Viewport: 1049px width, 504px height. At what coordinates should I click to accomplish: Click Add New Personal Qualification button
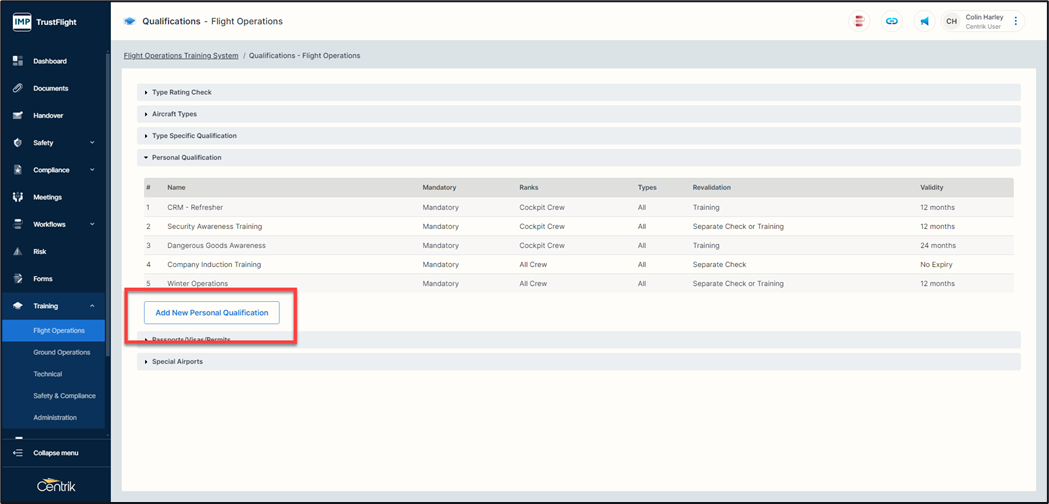[212, 313]
